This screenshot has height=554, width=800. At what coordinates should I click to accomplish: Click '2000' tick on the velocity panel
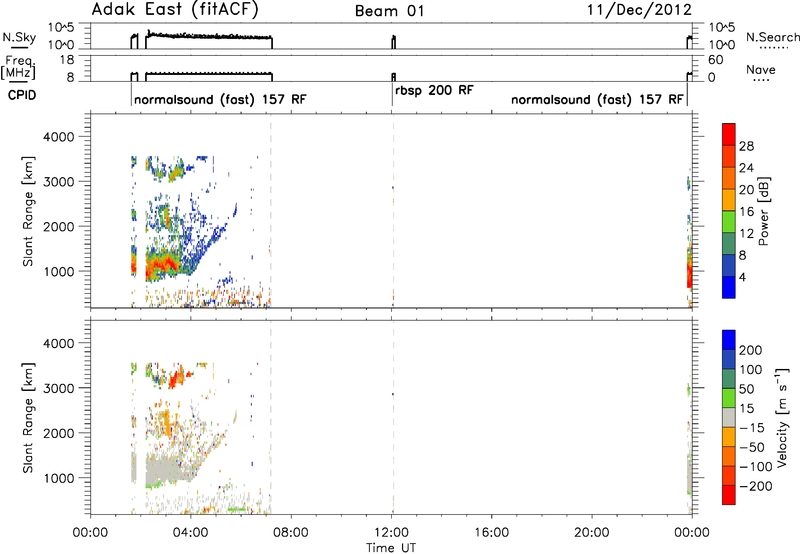point(58,433)
